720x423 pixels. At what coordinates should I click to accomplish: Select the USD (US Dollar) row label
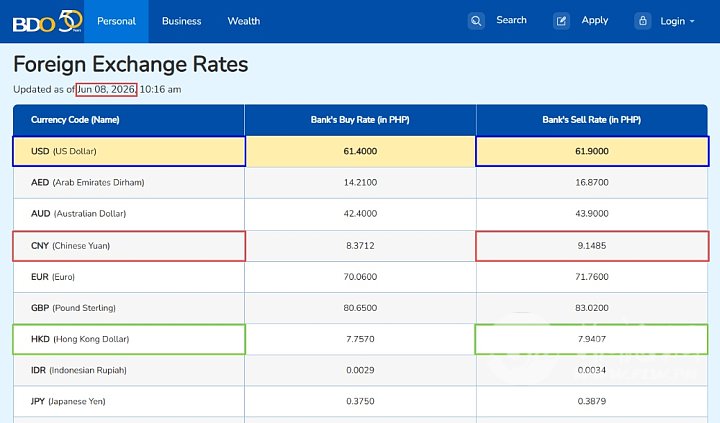click(x=64, y=151)
